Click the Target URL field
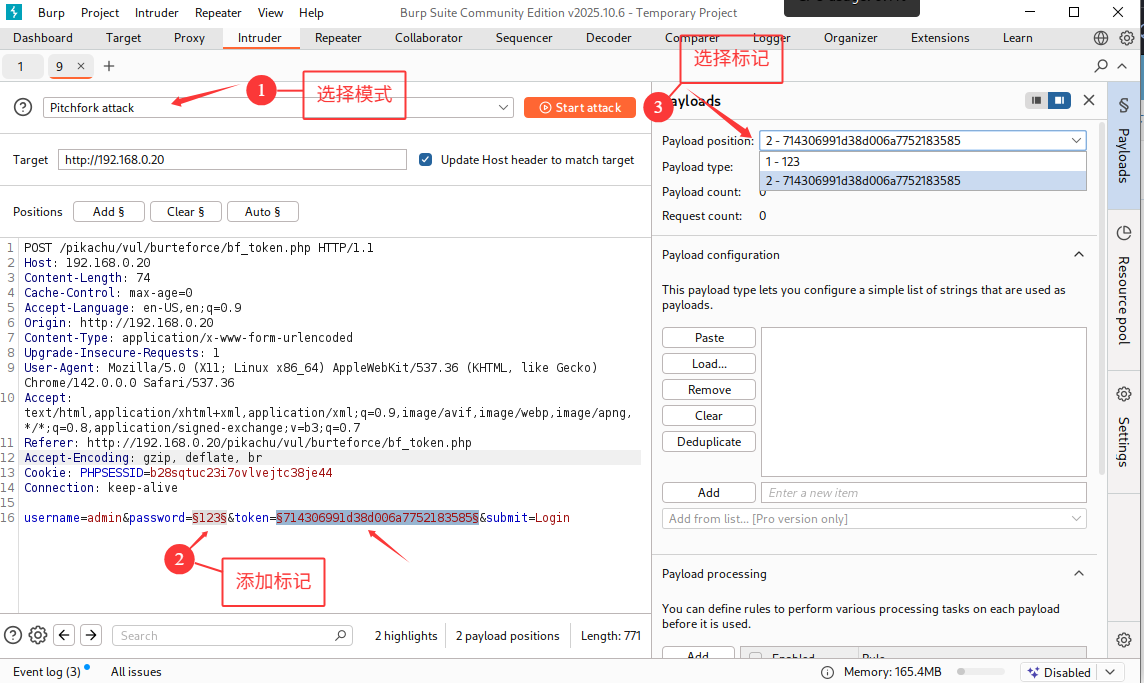 click(232, 159)
